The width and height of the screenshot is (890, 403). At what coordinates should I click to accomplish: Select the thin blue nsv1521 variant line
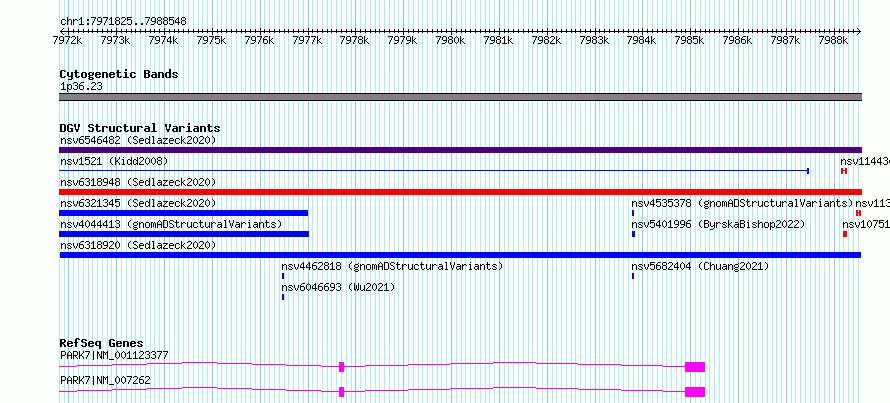(x=434, y=171)
